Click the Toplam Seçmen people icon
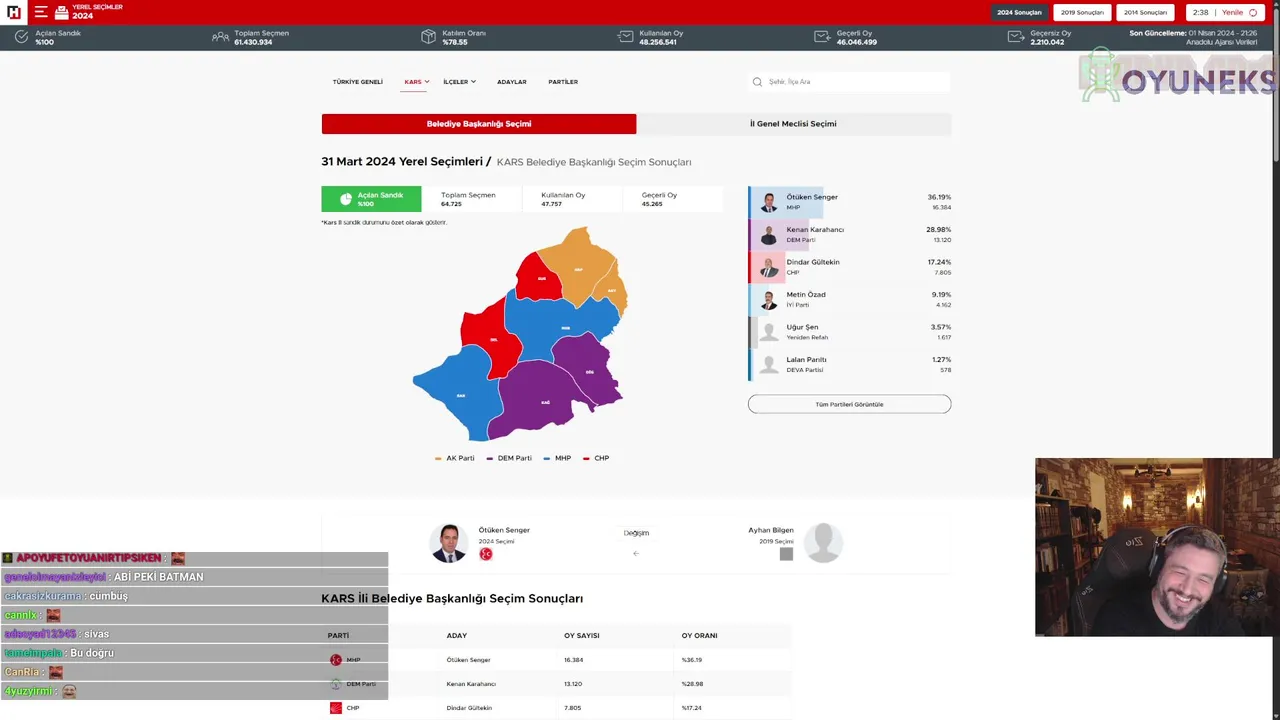Viewport: 1280px width, 720px height. 220,37
